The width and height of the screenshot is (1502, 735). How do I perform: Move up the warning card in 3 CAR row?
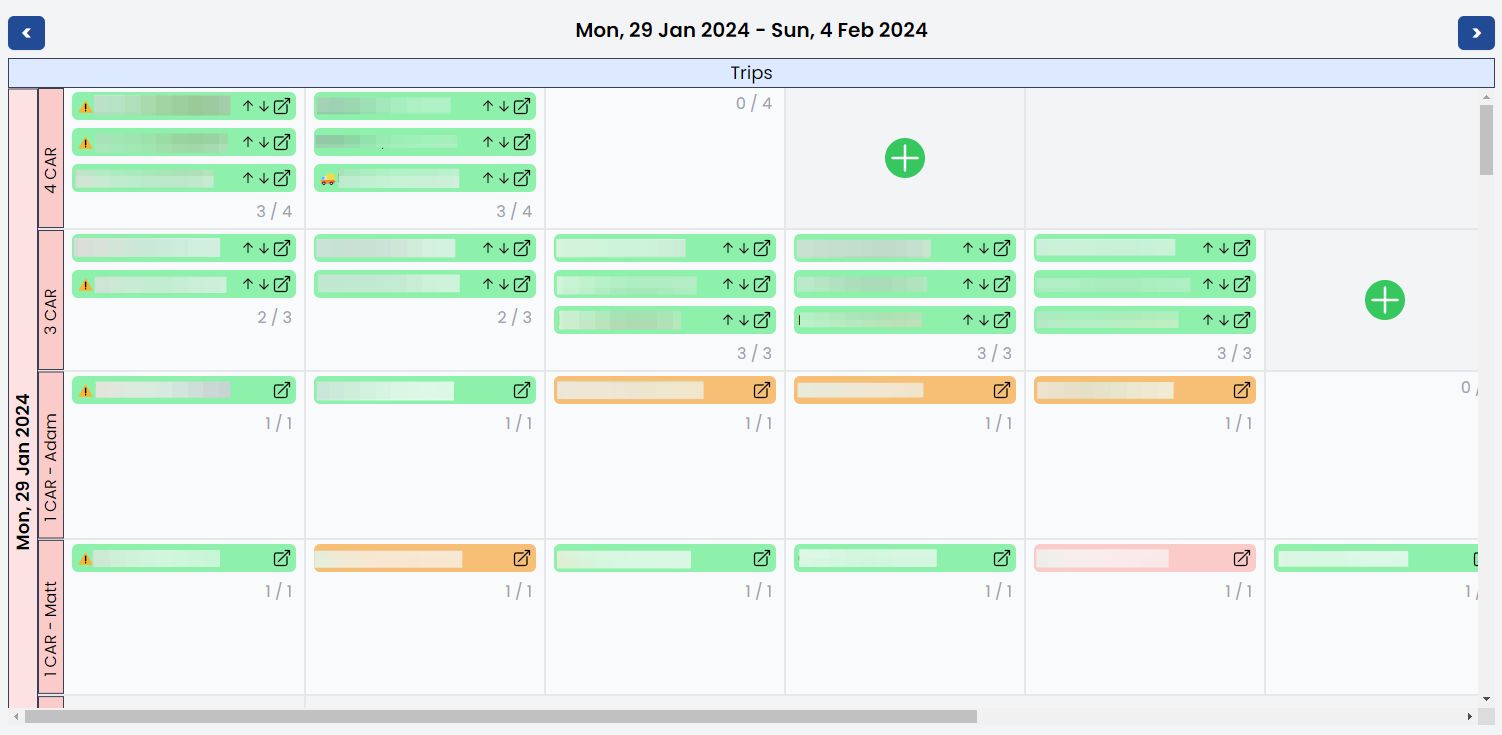[x=248, y=284]
